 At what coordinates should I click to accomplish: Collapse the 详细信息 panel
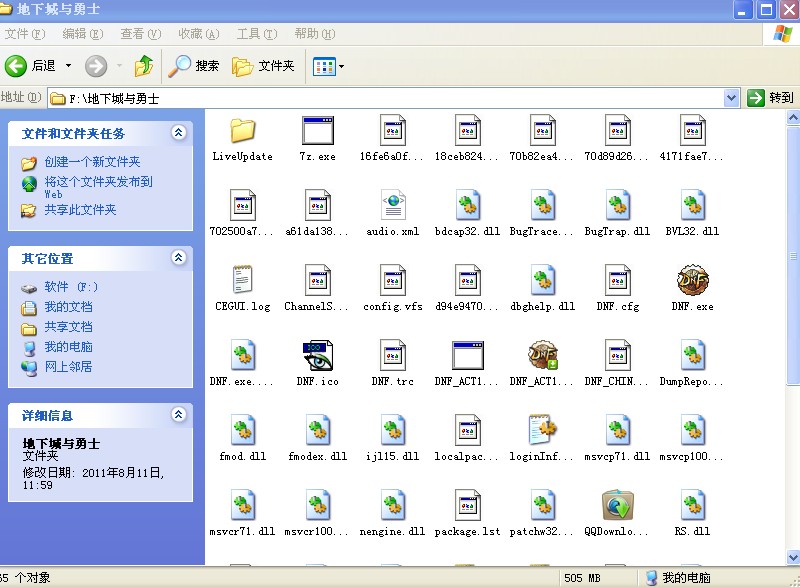click(178, 415)
